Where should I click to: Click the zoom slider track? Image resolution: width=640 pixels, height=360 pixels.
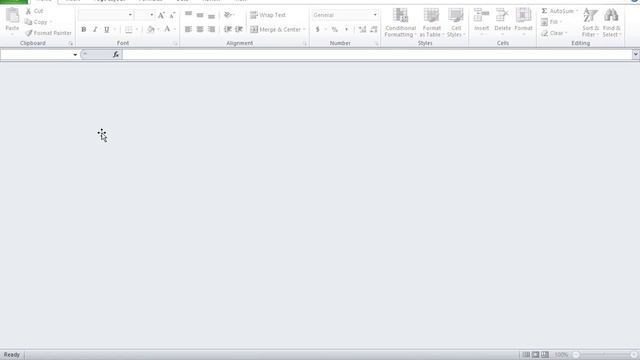[605, 355]
